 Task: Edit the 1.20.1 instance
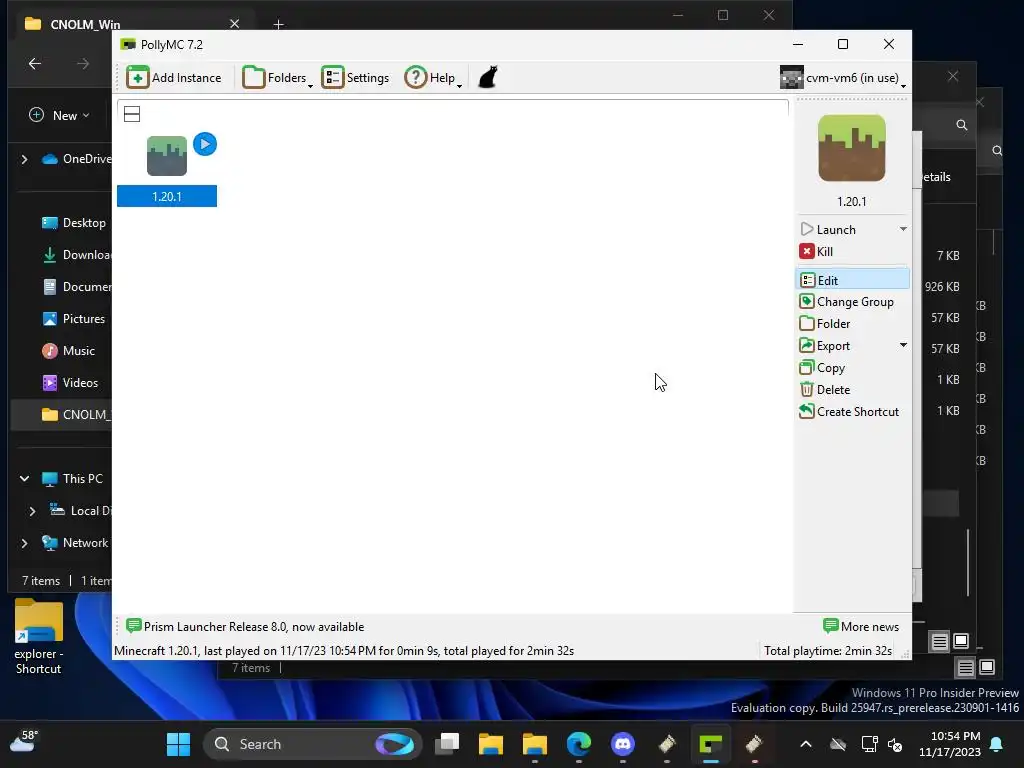coord(852,280)
